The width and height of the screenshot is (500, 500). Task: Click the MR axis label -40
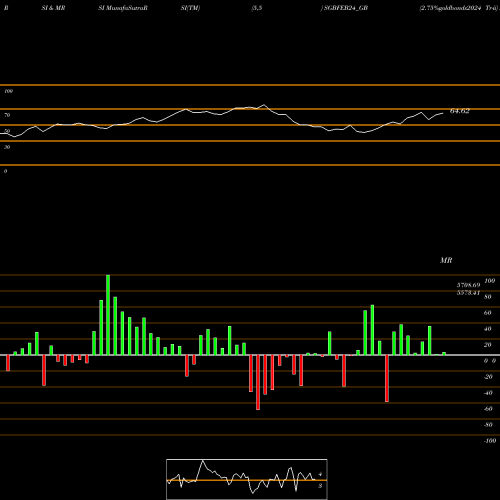[x=488, y=393]
